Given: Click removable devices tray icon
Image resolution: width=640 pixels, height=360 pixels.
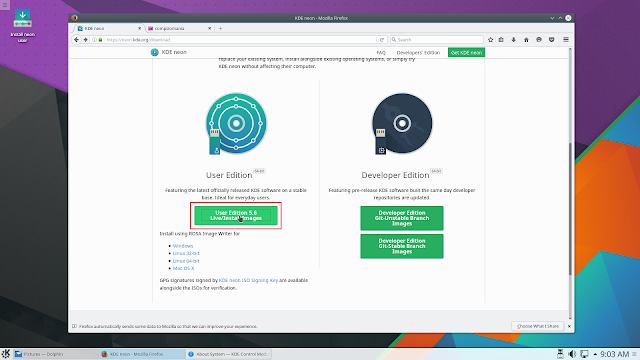Looking at the screenshot, I should 560,354.
